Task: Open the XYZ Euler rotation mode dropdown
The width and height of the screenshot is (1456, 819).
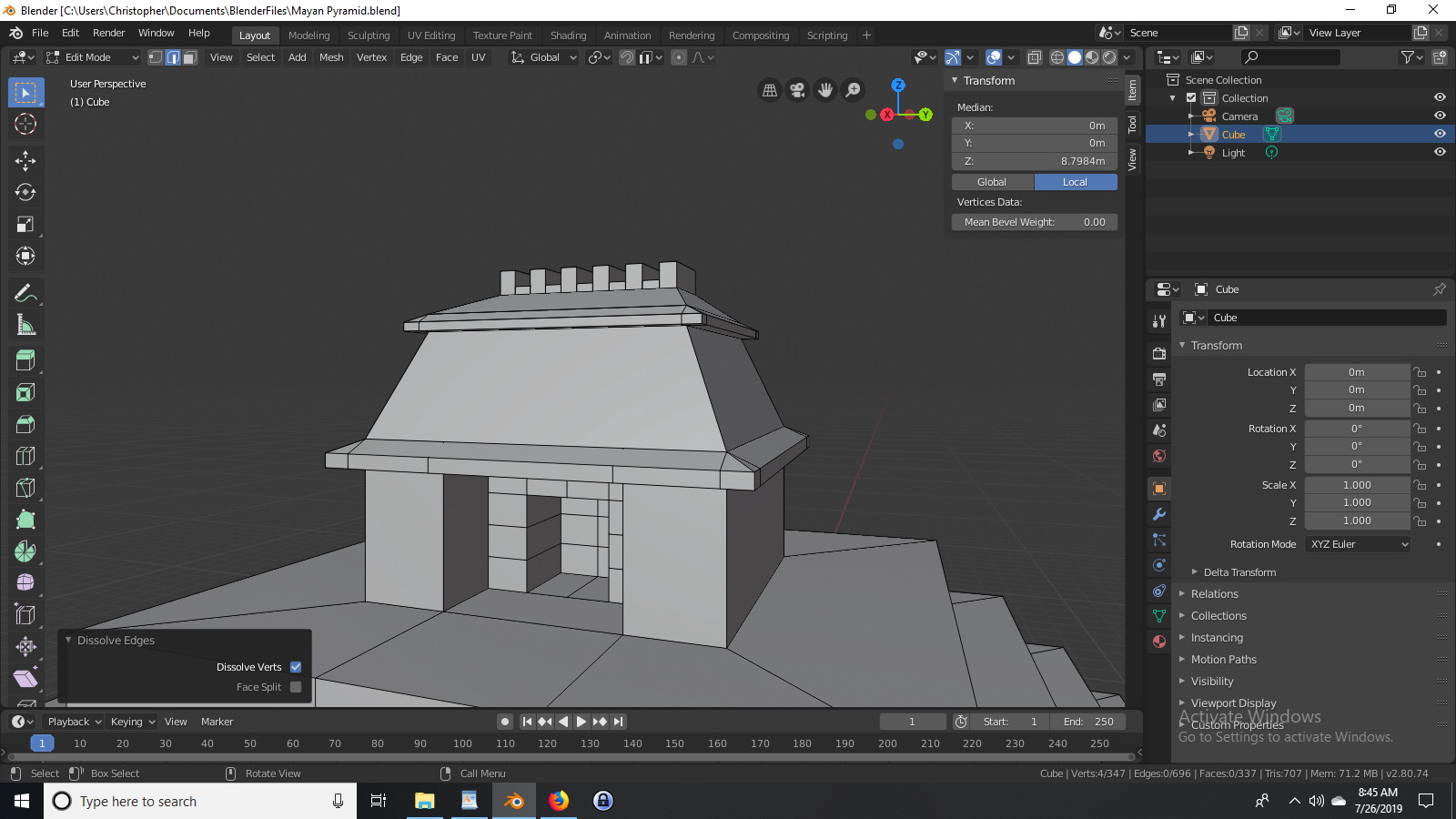Action: pos(1357,543)
